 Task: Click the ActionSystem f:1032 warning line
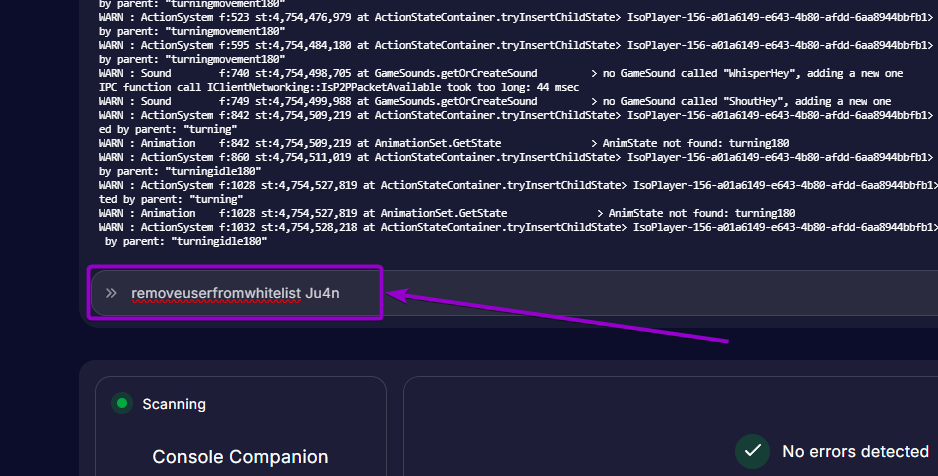(518, 227)
